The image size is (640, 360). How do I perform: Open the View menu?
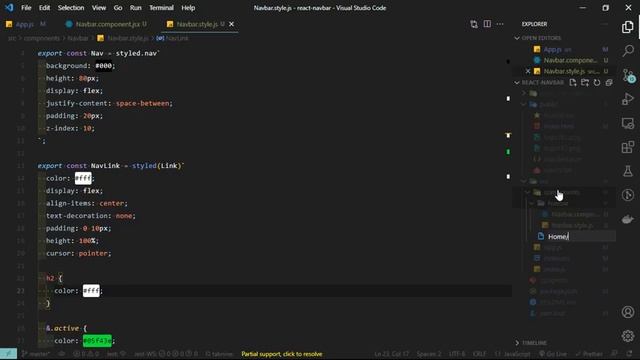coord(99,8)
